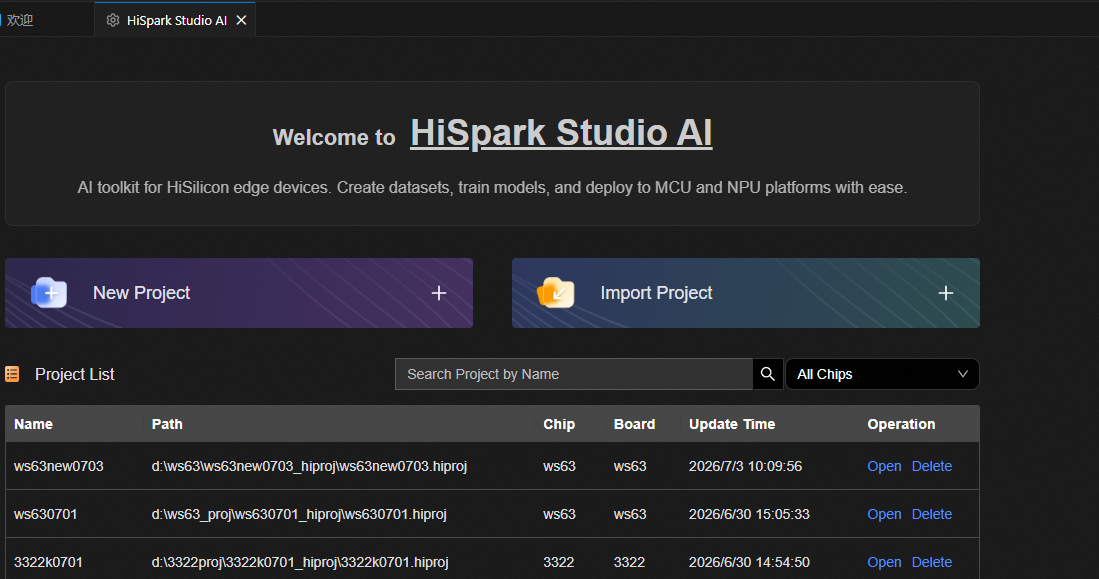Click path d:\3322proj\3322k0701_hiproj\3322k0701.hiproj
The height and width of the screenshot is (579, 1099).
[x=300, y=562]
